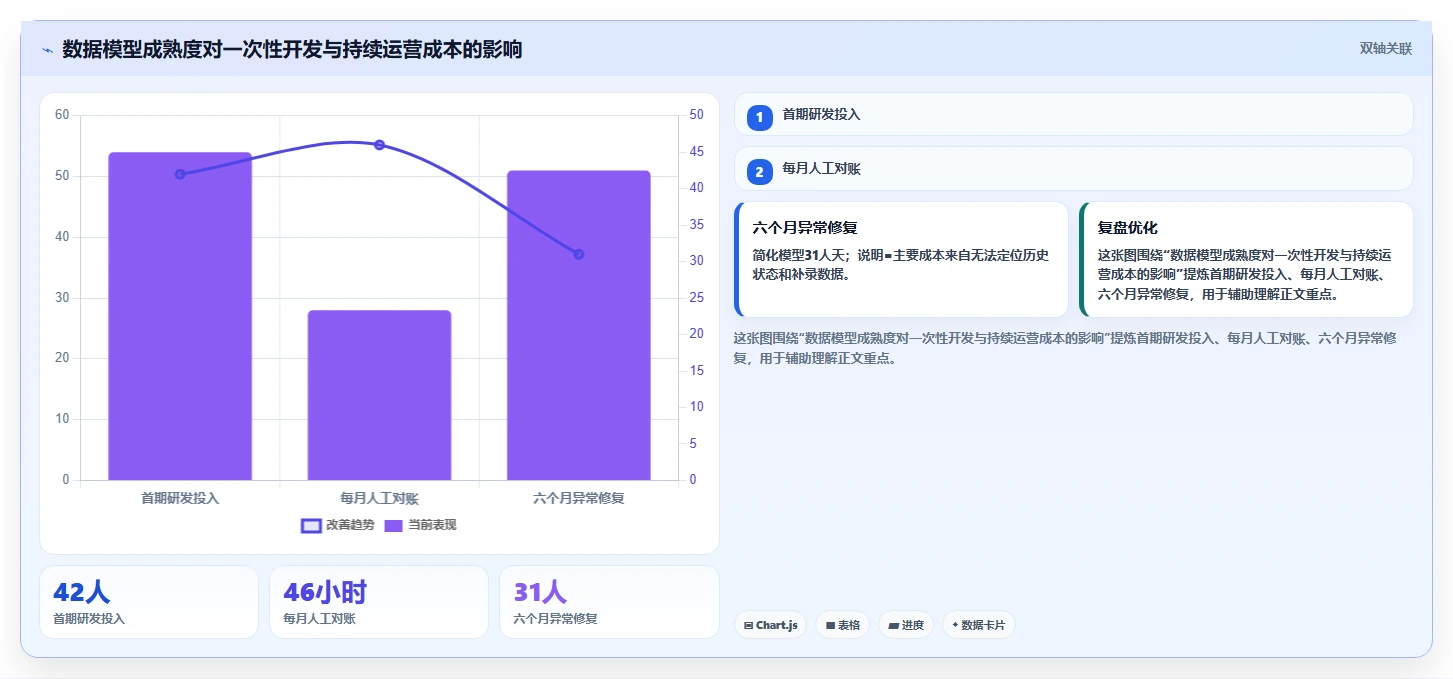Click the 首期研发投入 bar in chart
Image resolution: width=1453 pixels, height=679 pixels.
tap(180, 316)
